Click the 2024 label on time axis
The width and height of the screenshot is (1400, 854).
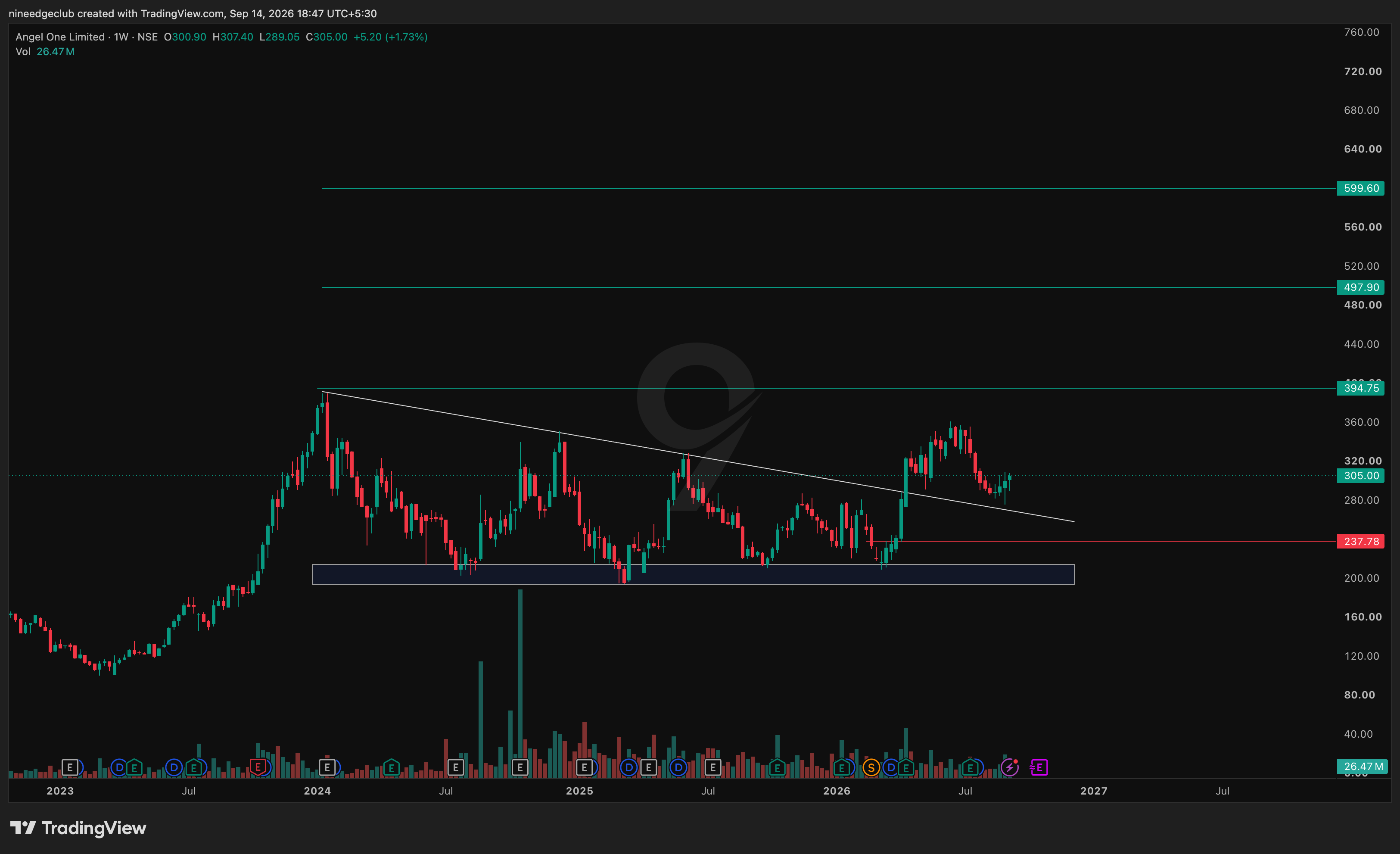(x=317, y=791)
